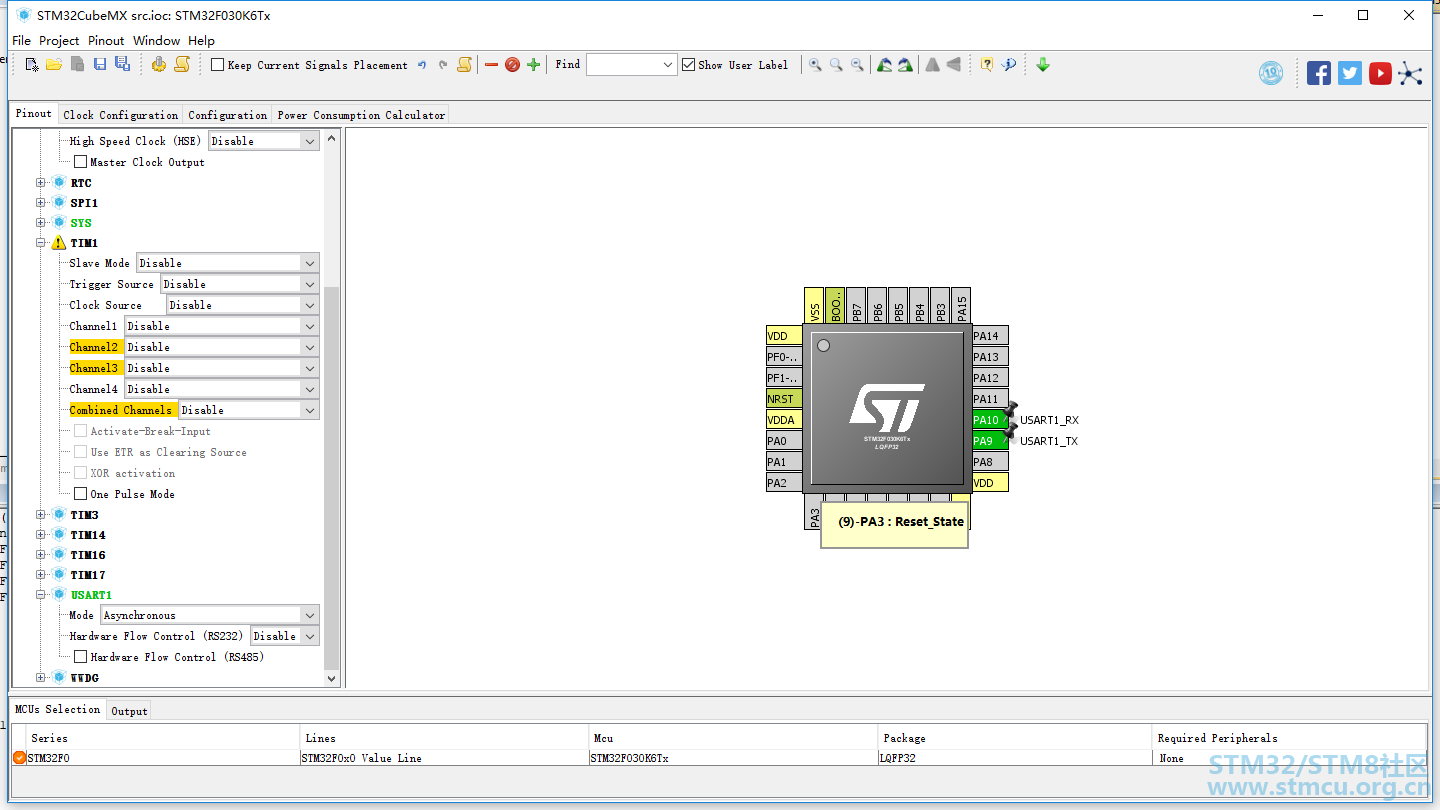This screenshot has height=810, width=1440.
Task: Click the grey Redo arrow icon
Action: pyautogui.click(x=443, y=65)
